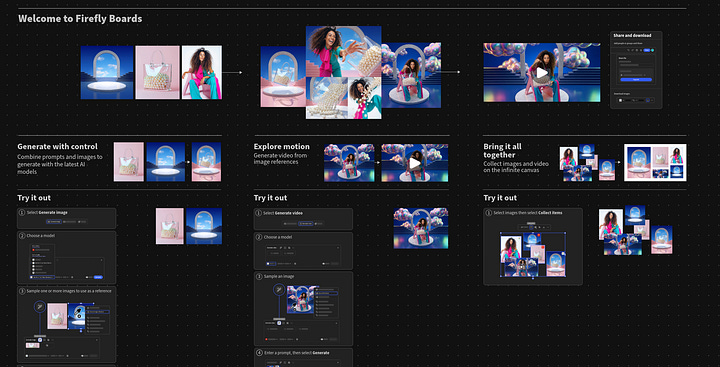
Task: Click the Select Generate video step card
Action: [x=303, y=219]
